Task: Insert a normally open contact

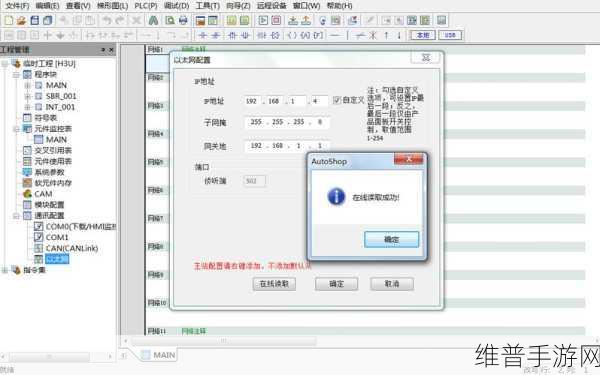Action: click(203, 35)
